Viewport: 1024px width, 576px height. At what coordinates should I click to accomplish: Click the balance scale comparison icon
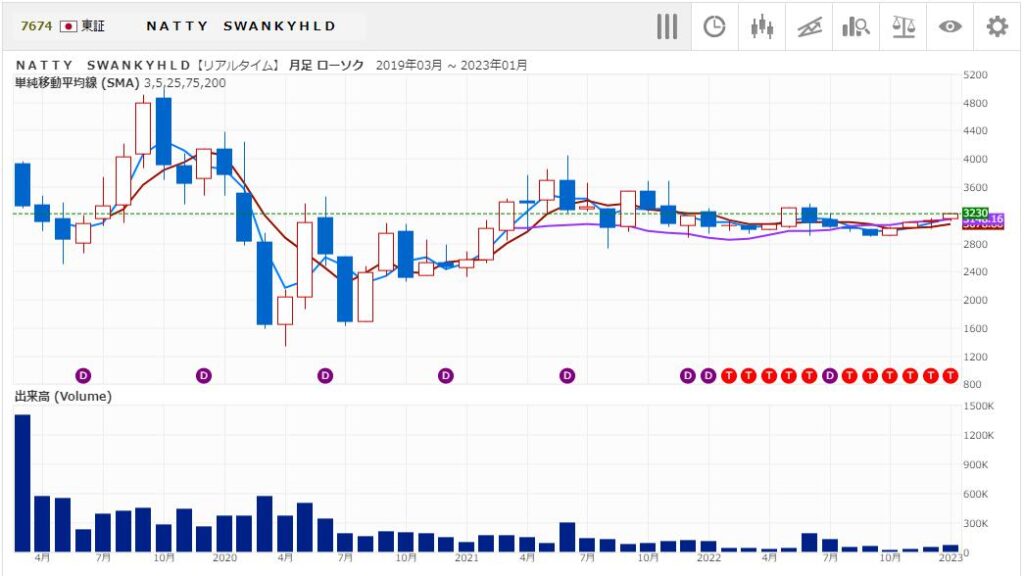point(903,27)
